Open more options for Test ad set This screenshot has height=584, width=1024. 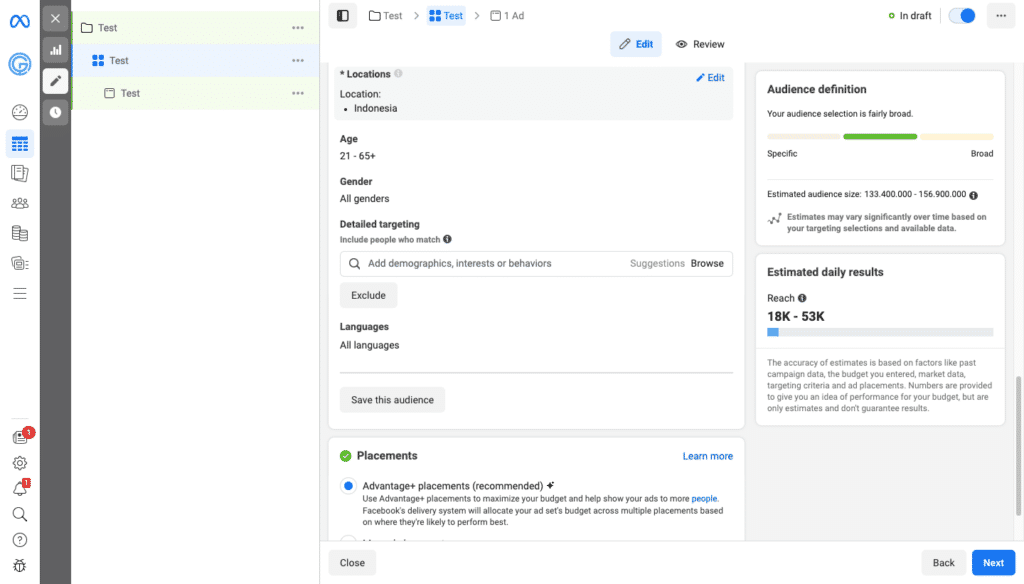pyautogui.click(x=298, y=61)
